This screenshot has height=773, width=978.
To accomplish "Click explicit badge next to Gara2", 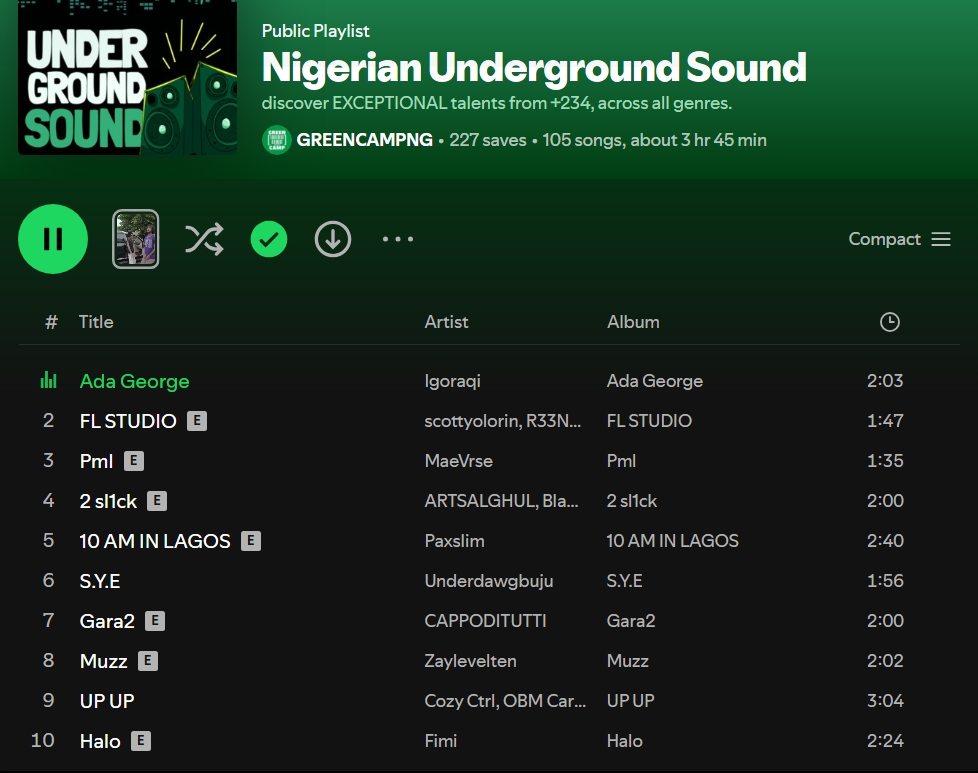I will (x=155, y=621).
